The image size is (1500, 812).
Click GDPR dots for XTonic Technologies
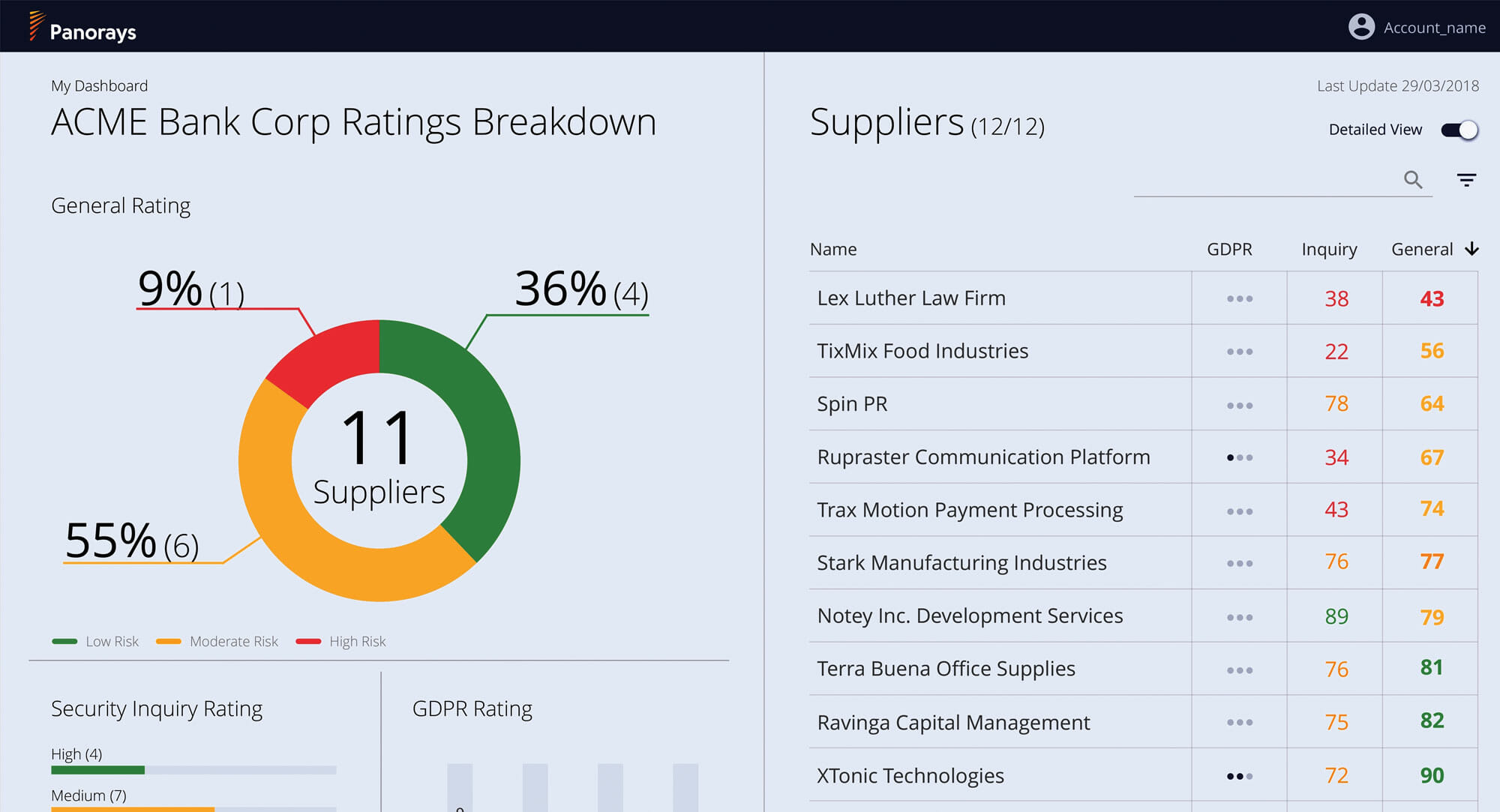click(1240, 776)
